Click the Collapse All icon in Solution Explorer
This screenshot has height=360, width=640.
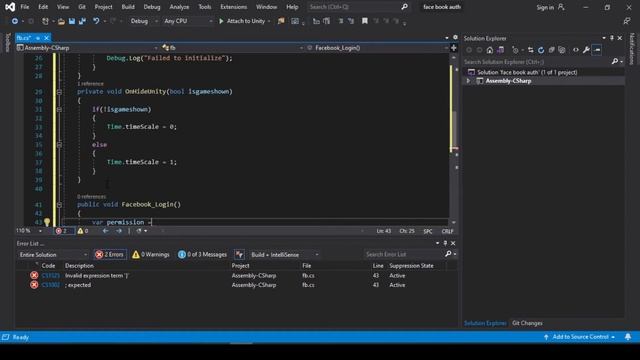click(x=551, y=50)
